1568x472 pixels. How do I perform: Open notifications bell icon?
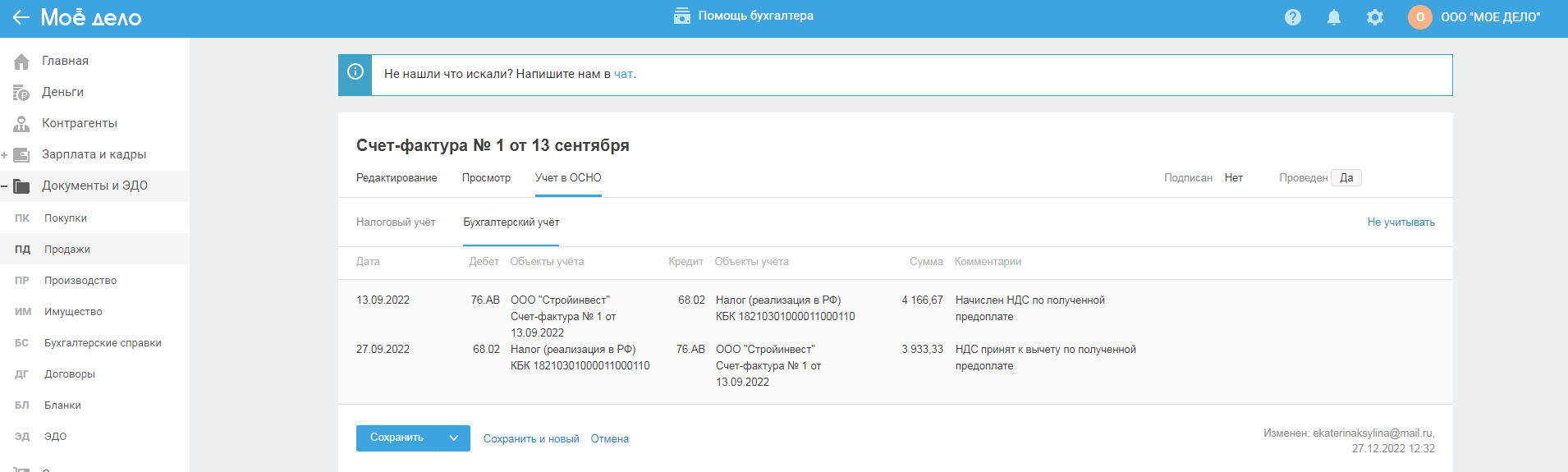pos(1334,17)
